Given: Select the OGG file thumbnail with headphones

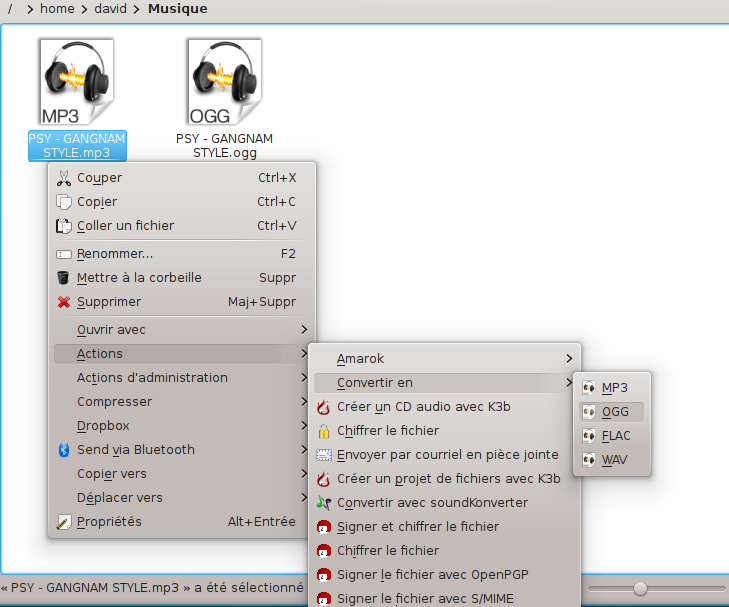Looking at the screenshot, I should [x=225, y=82].
